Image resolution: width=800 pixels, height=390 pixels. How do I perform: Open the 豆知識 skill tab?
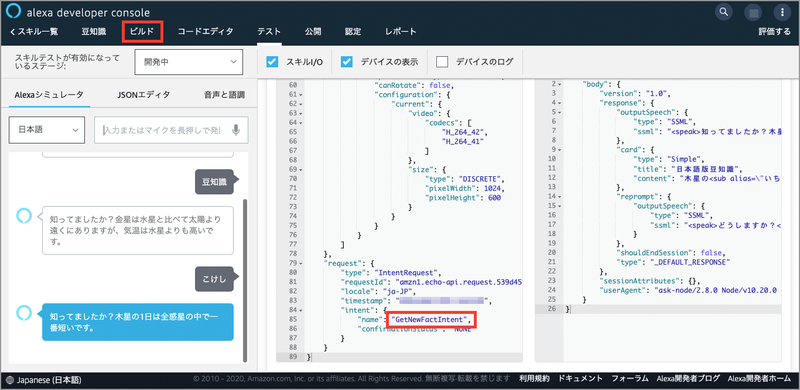pyautogui.click(x=93, y=32)
